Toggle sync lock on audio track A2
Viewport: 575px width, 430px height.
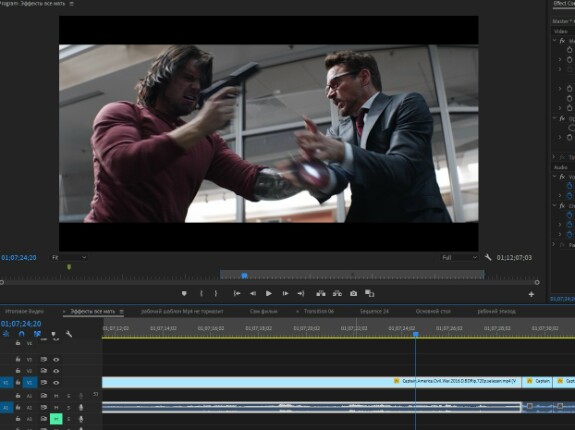coord(44,407)
